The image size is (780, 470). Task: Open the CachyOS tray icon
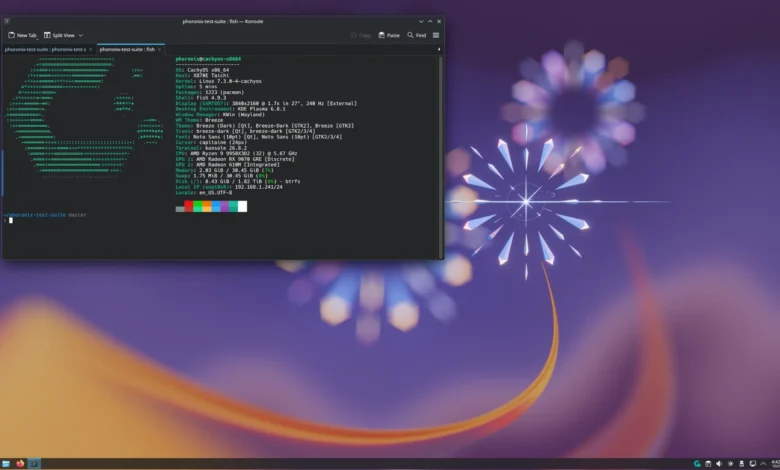click(697, 464)
